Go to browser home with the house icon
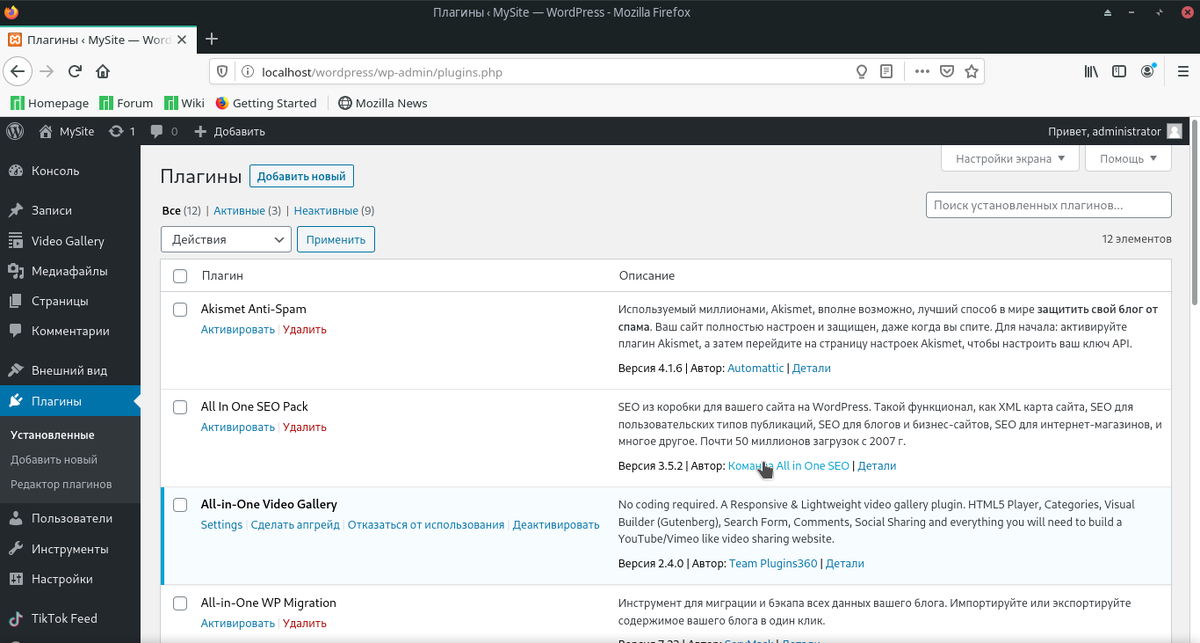The width and height of the screenshot is (1200, 643). pos(102,72)
